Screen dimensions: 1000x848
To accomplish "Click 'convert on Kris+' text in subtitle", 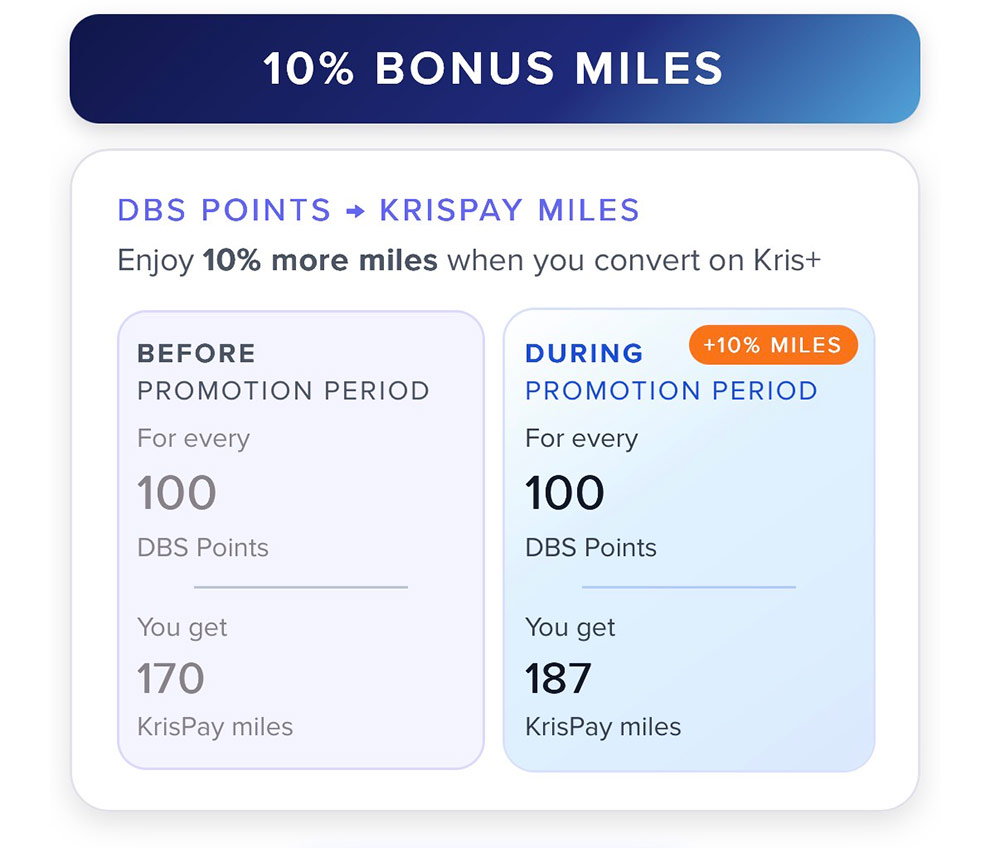I will (x=707, y=261).
